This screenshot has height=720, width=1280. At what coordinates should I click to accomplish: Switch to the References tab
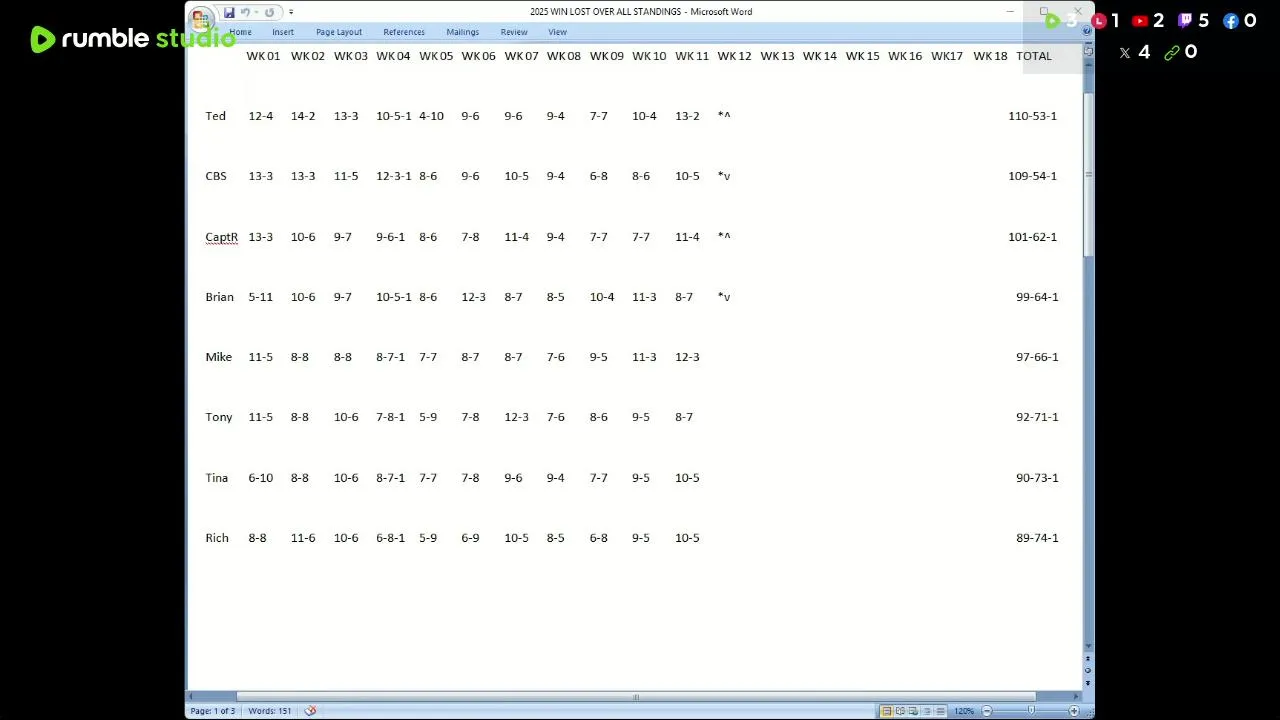coord(404,32)
